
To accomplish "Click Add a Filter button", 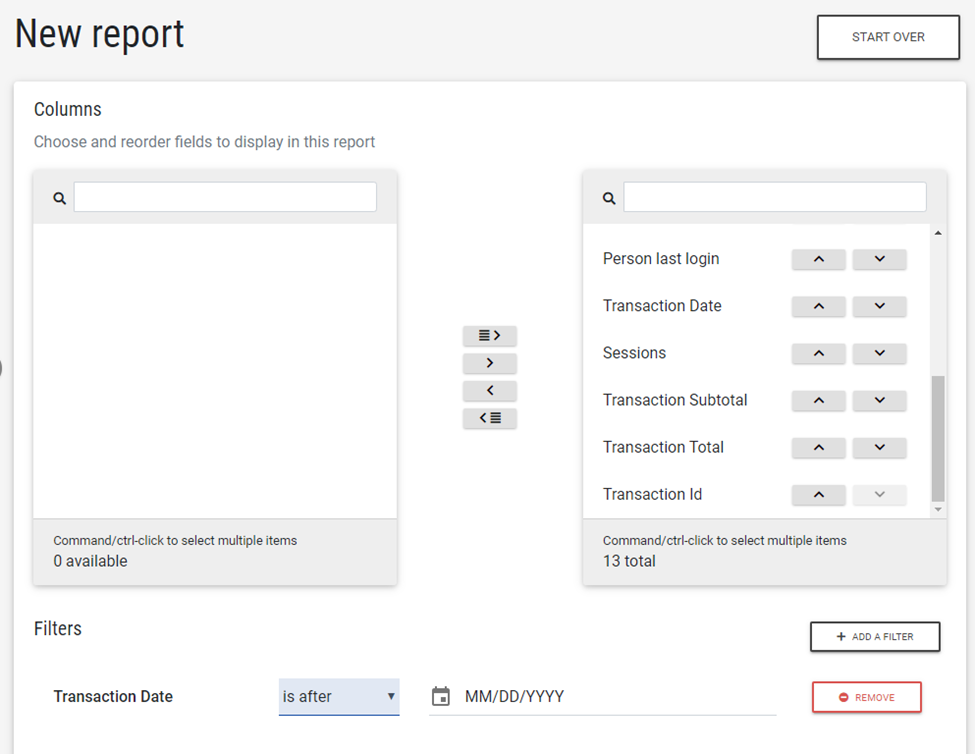I will [x=874, y=637].
